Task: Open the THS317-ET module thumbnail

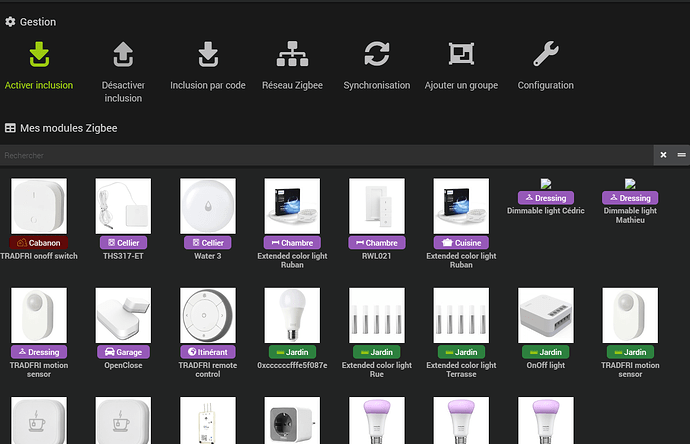Action: click(x=123, y=206)
